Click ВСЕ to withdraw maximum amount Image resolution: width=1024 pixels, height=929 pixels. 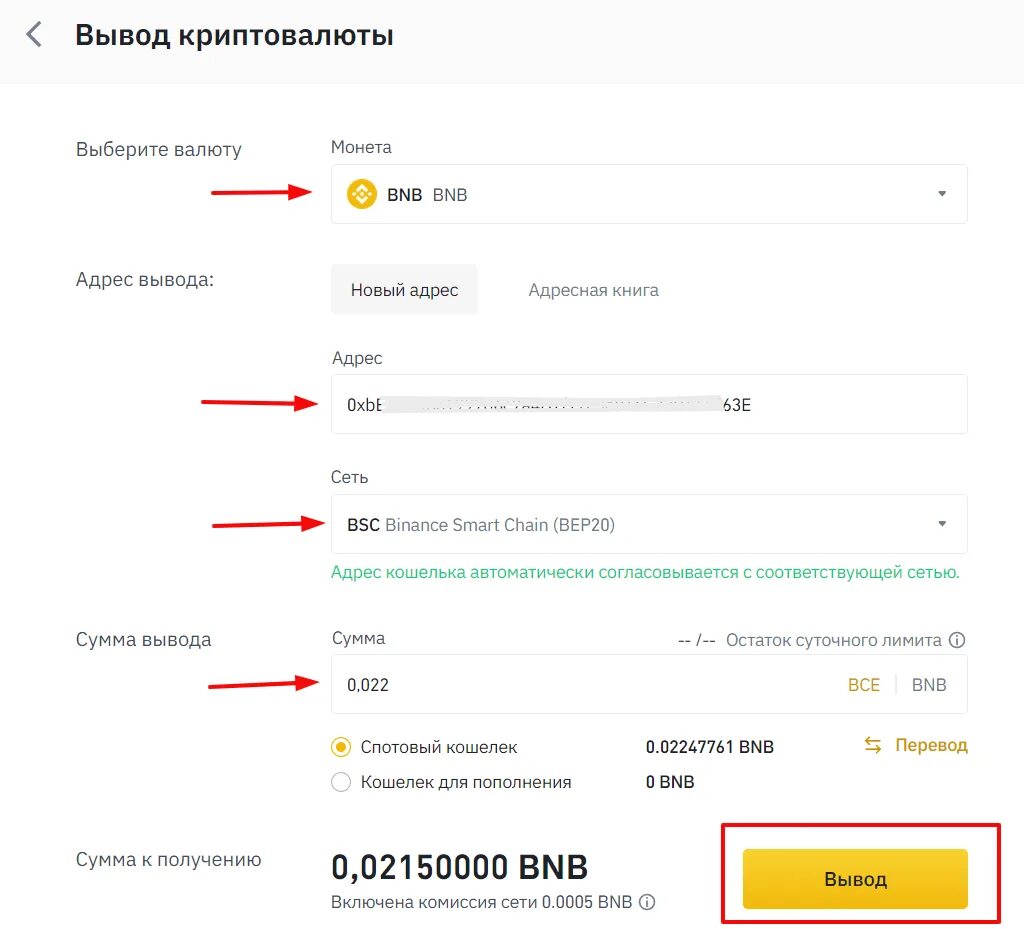pyautogui.click(x=864, y=685)
